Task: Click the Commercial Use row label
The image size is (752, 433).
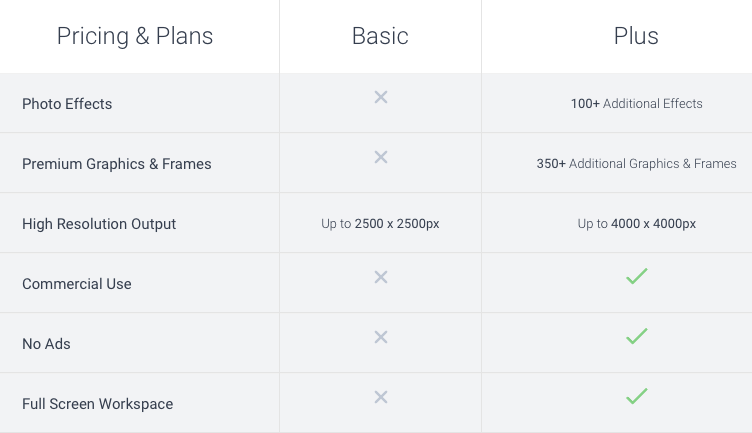Action: [77, 284]
